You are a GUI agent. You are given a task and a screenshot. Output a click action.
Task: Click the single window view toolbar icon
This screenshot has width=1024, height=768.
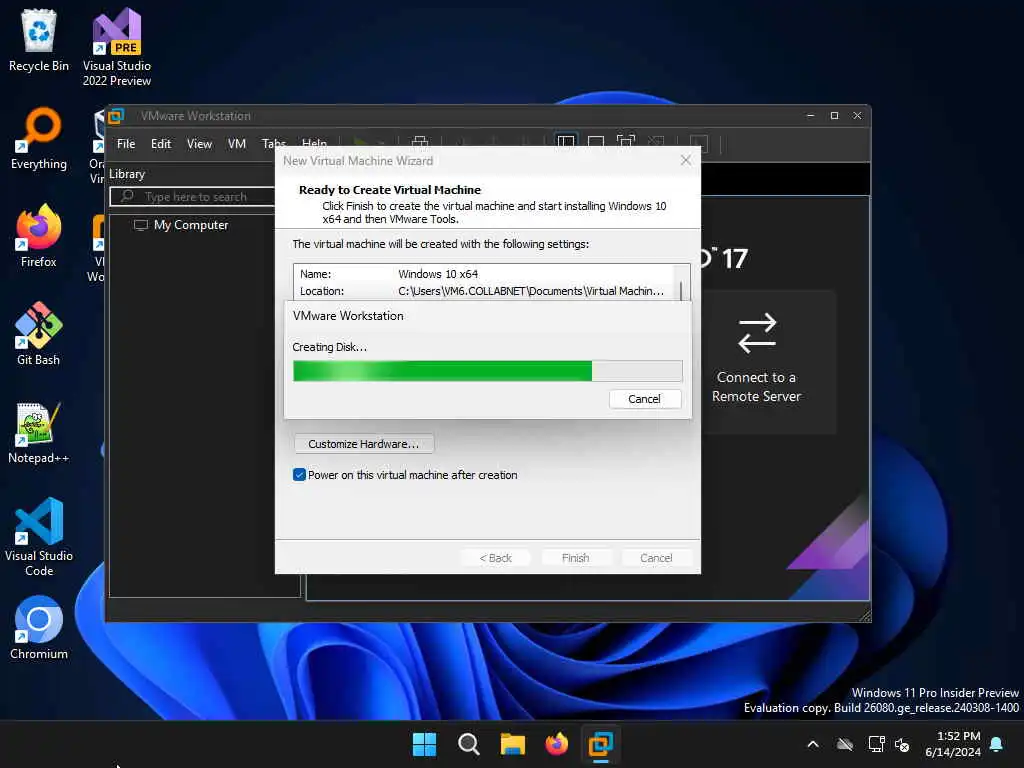coord(596,142)
